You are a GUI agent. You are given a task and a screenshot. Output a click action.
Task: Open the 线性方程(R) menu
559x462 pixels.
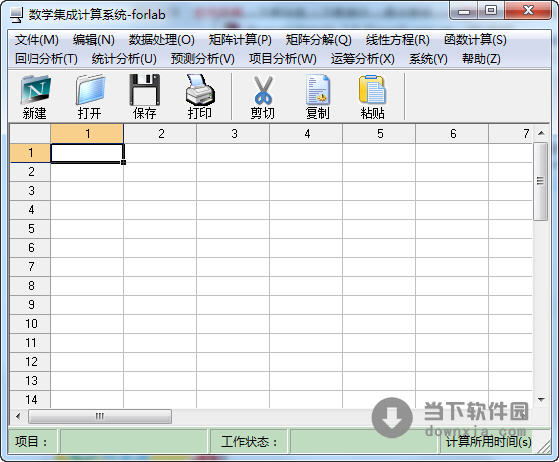point(398,40)
